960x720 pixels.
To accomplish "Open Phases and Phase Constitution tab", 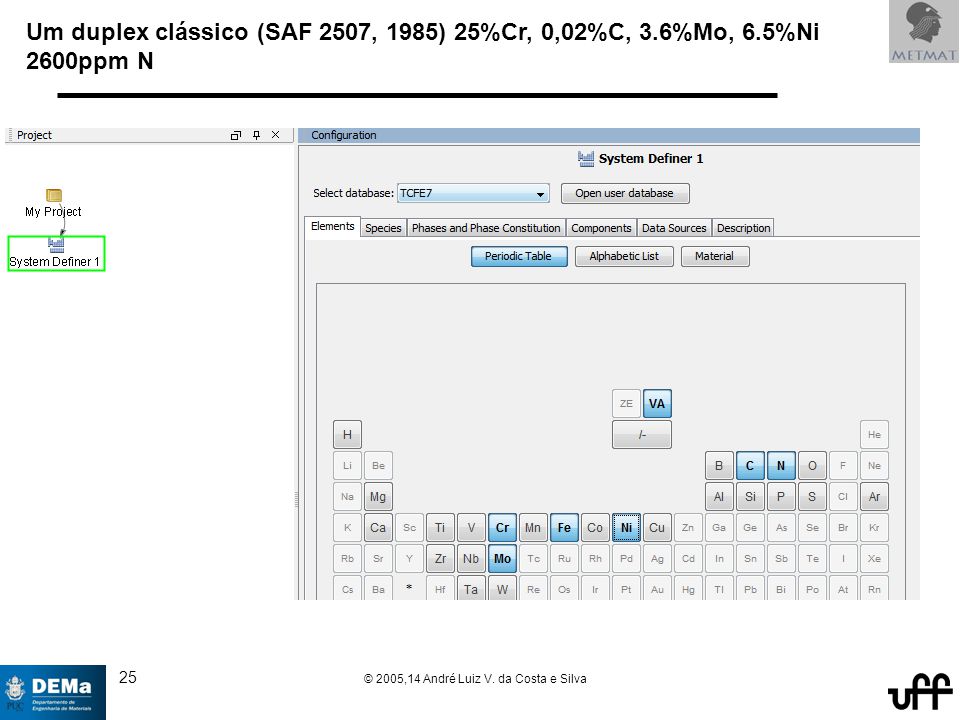I will point(486,228).
